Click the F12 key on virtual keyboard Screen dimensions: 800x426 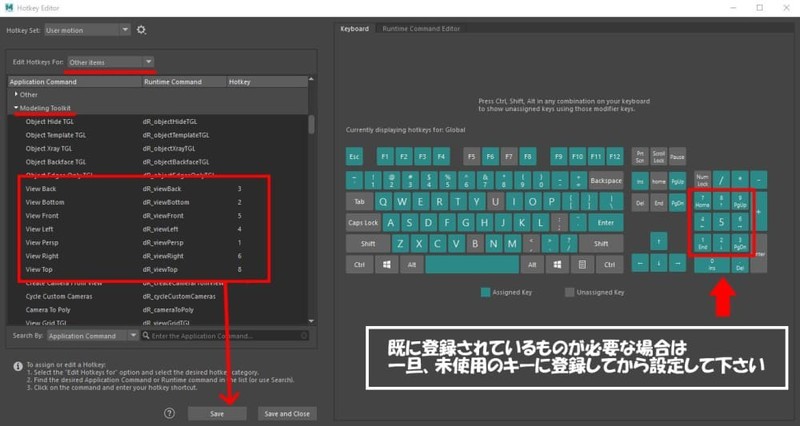click(615, 157)
